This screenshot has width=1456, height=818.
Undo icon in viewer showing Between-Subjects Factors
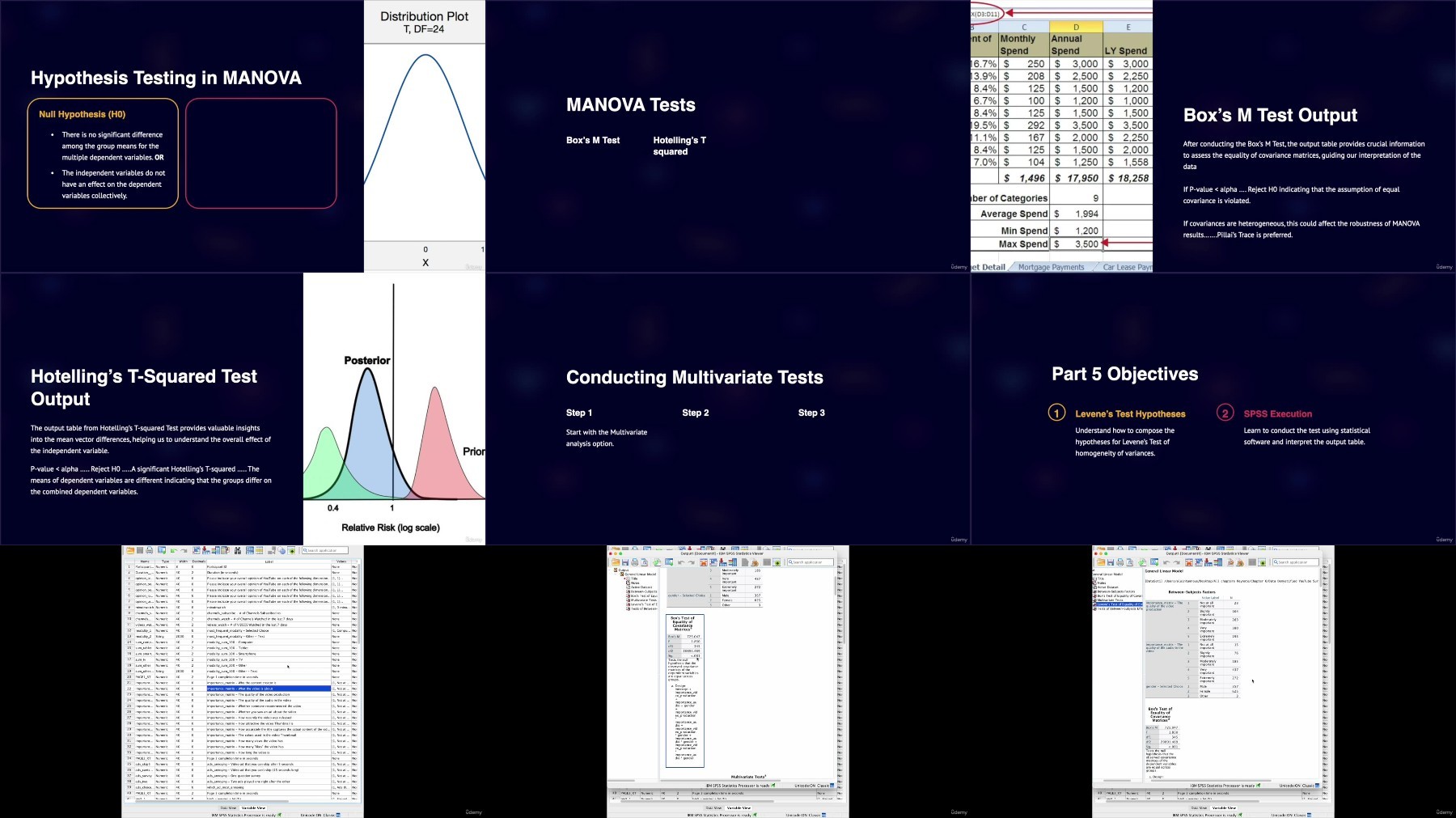(x=1166, y=562)
